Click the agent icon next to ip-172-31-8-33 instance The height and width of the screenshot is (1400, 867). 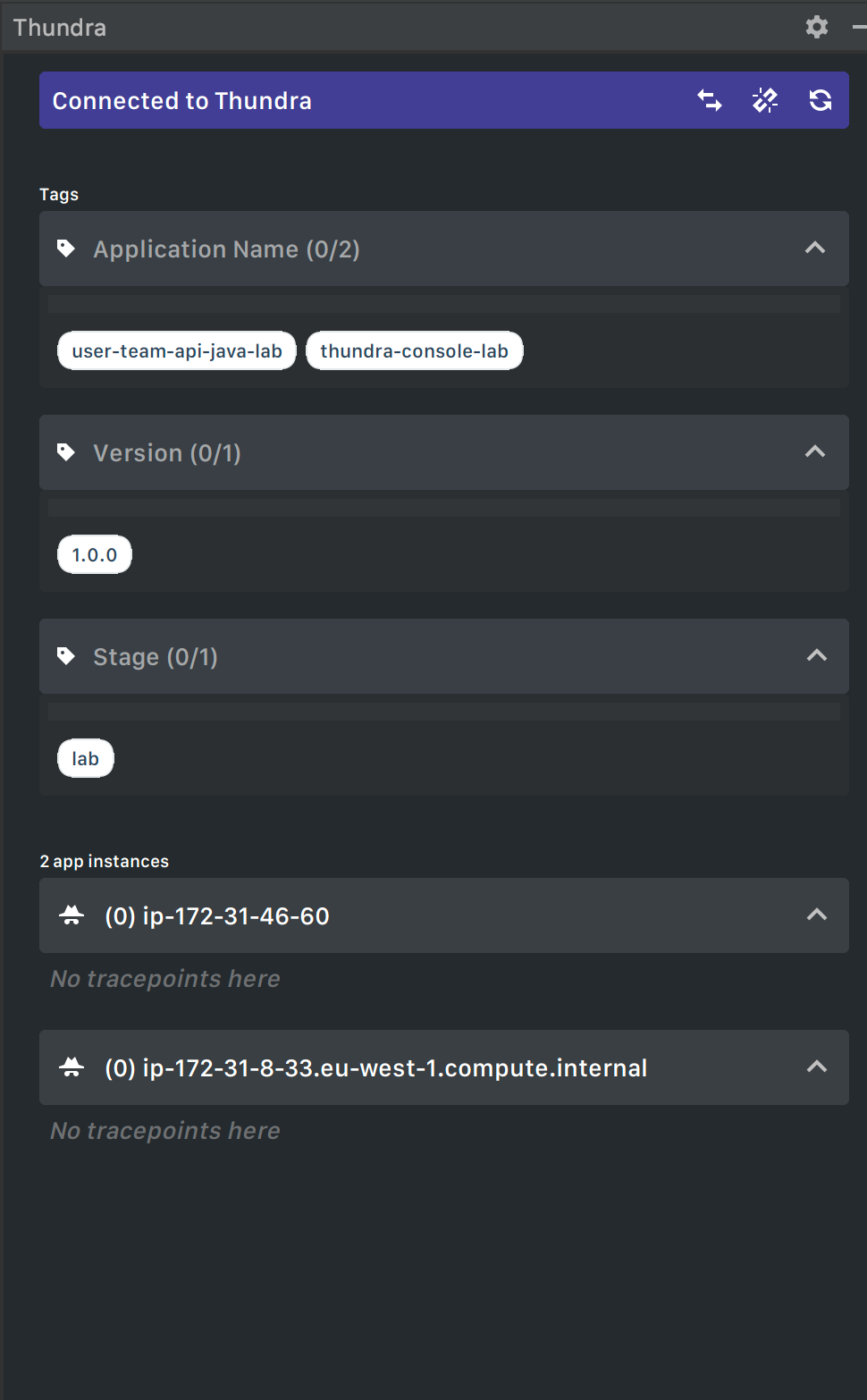[x=72, y=1067]
